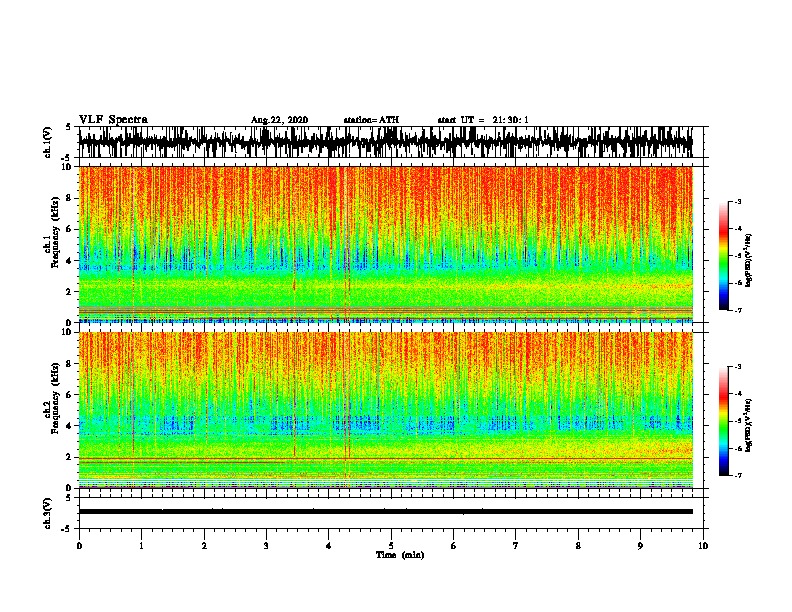
Task: Click the ch.2 colorbar "log(PSD)" label
Action: pyautogui.click(x=748, y=425)
